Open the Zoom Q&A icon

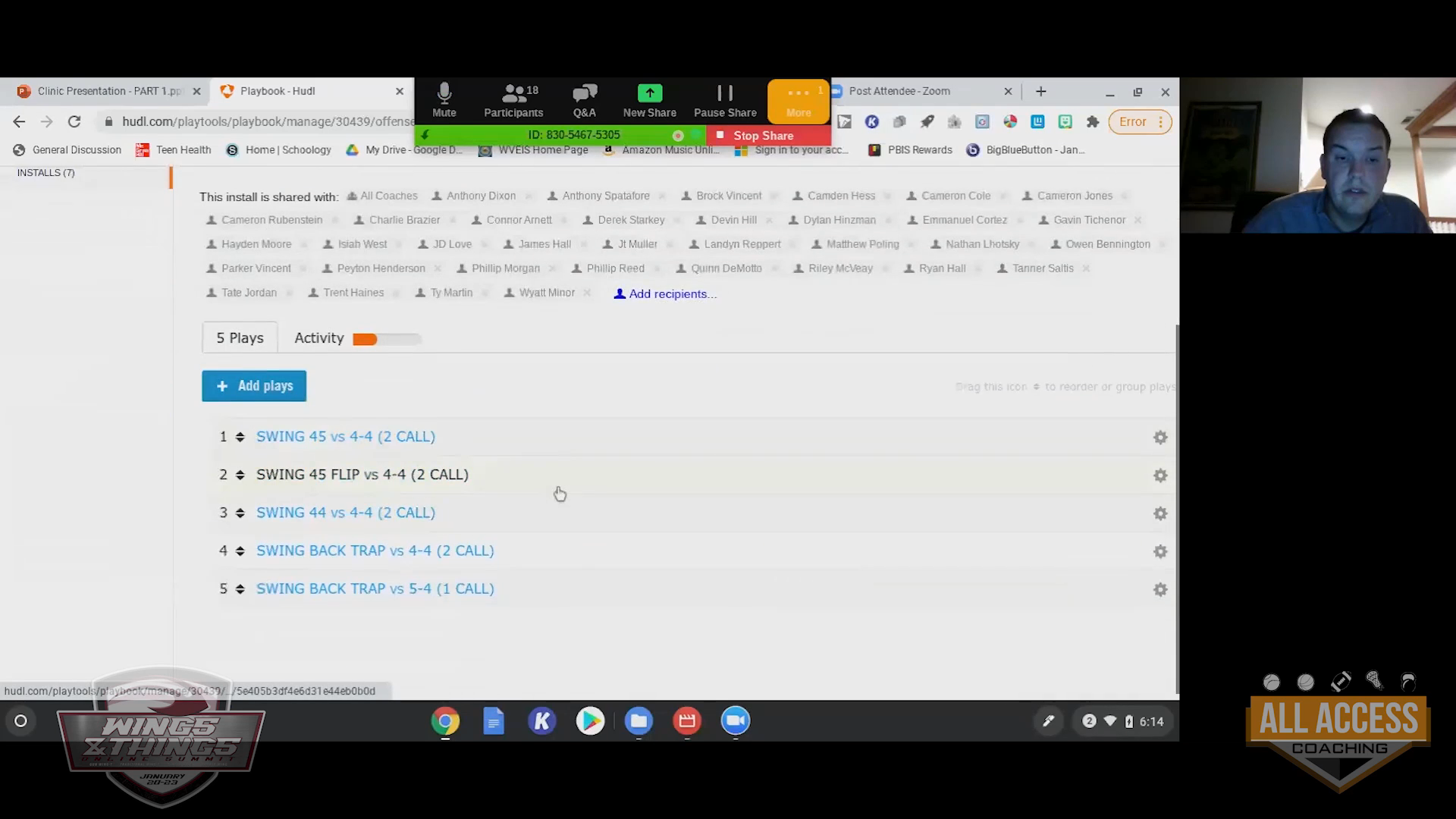pyautogui.click(x=584, y=100)
